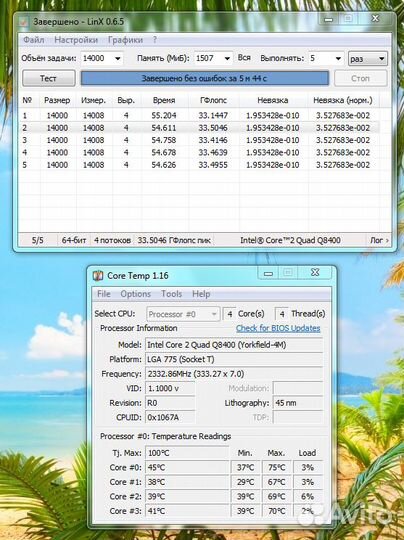The image size is (404, 540).
Task: Click the Tj. Max field 100°C
Action: 187,453
